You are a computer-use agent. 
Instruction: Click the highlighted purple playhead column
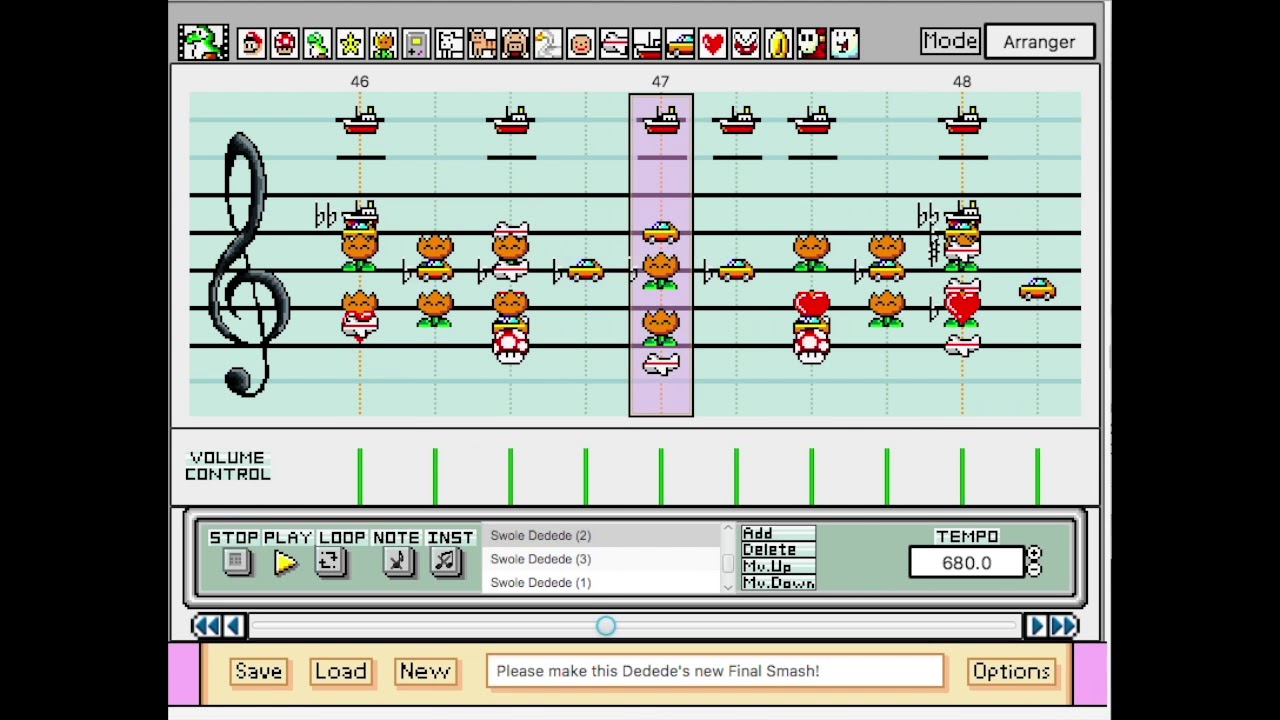661,255
